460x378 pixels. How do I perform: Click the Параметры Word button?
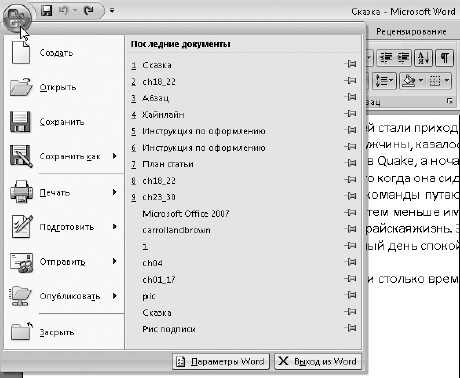coord(221,361)
